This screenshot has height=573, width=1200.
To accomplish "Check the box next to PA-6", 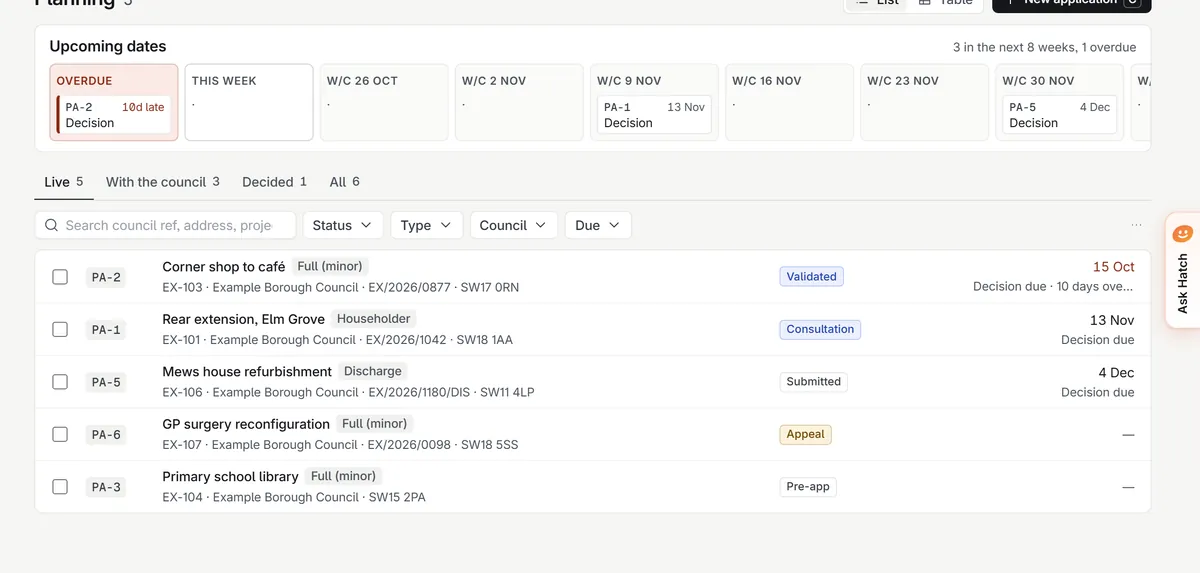I will [x=60, y=434].
